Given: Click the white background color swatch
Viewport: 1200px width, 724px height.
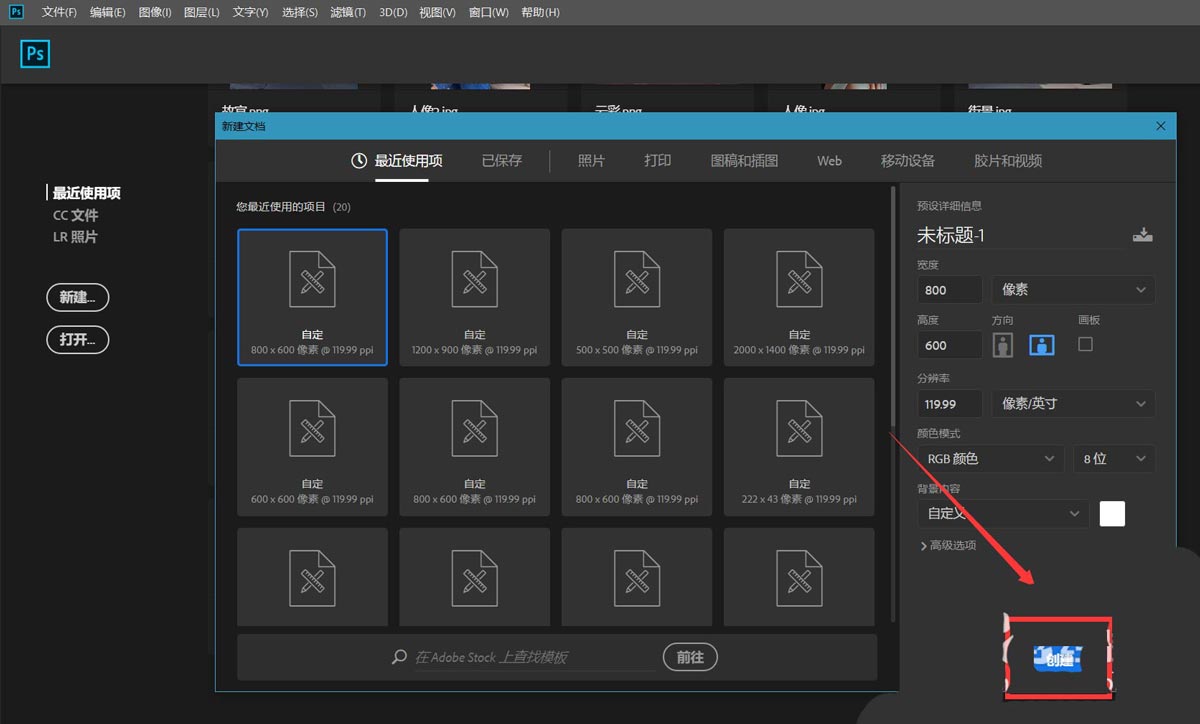Looking at the screenshot, I should coord(1112,514).
